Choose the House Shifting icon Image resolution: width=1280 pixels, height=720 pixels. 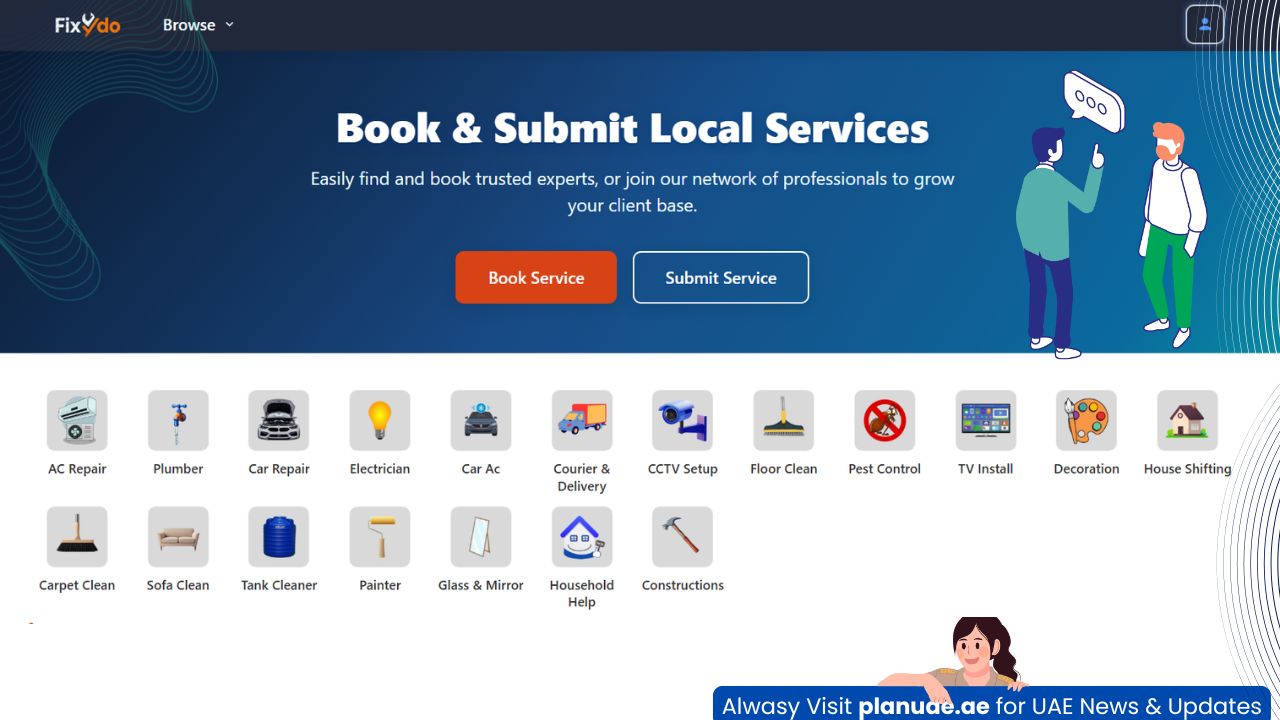pos(1187,421)
